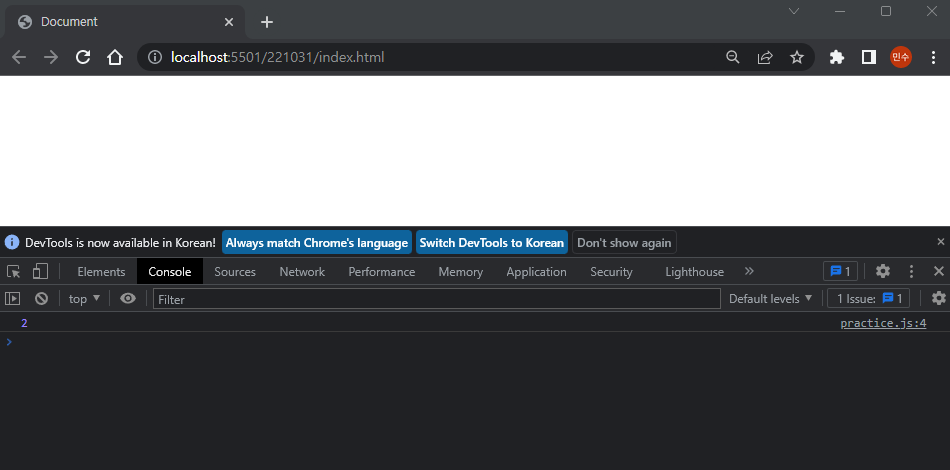Open the browser home page
This screenshot has height=470, width=950.
click(x=115, y=58)
